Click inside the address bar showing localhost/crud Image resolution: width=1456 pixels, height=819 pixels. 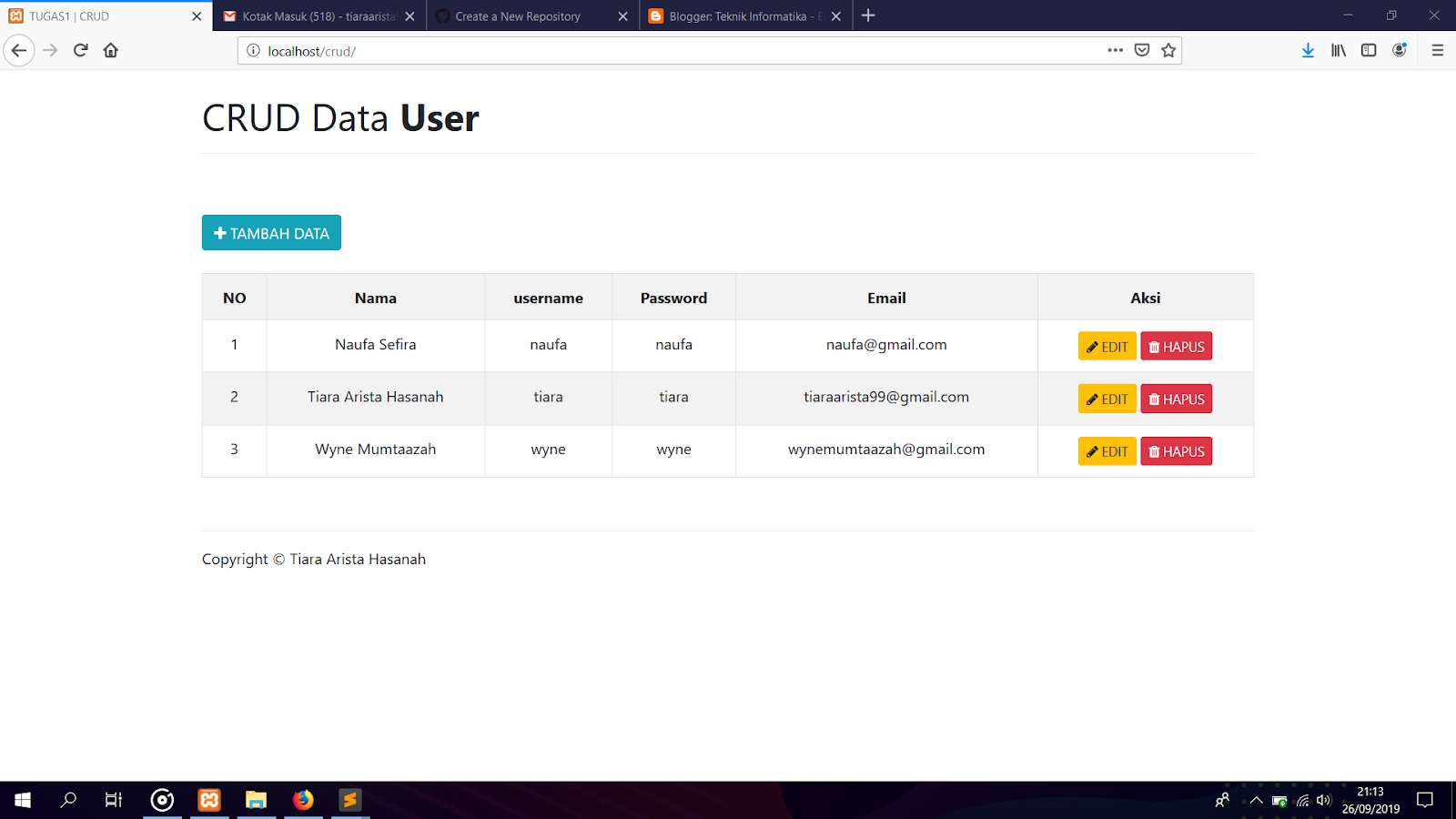click(546, 51)
